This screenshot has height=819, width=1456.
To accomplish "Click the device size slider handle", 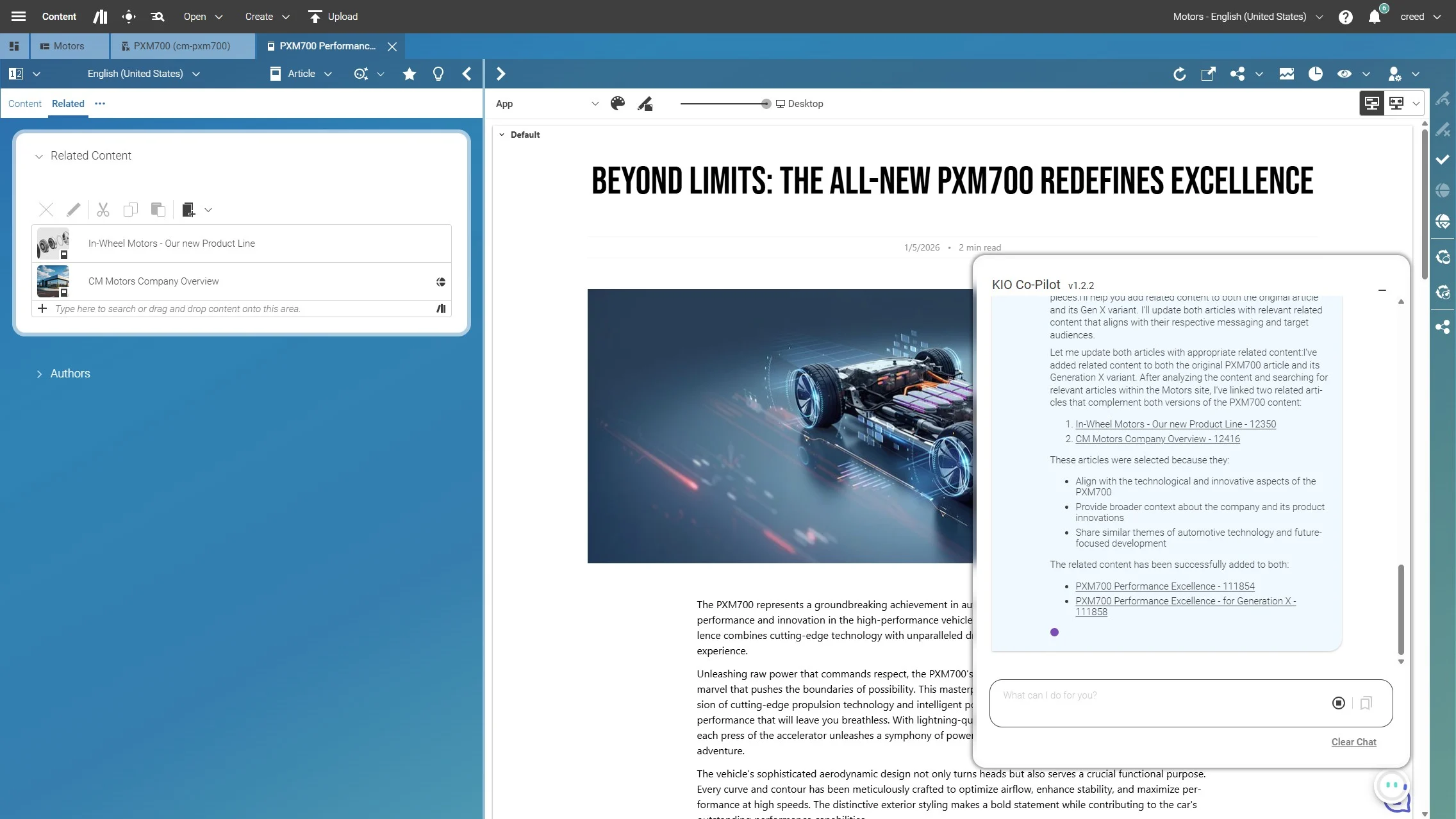I will click(x=766, y=104).
